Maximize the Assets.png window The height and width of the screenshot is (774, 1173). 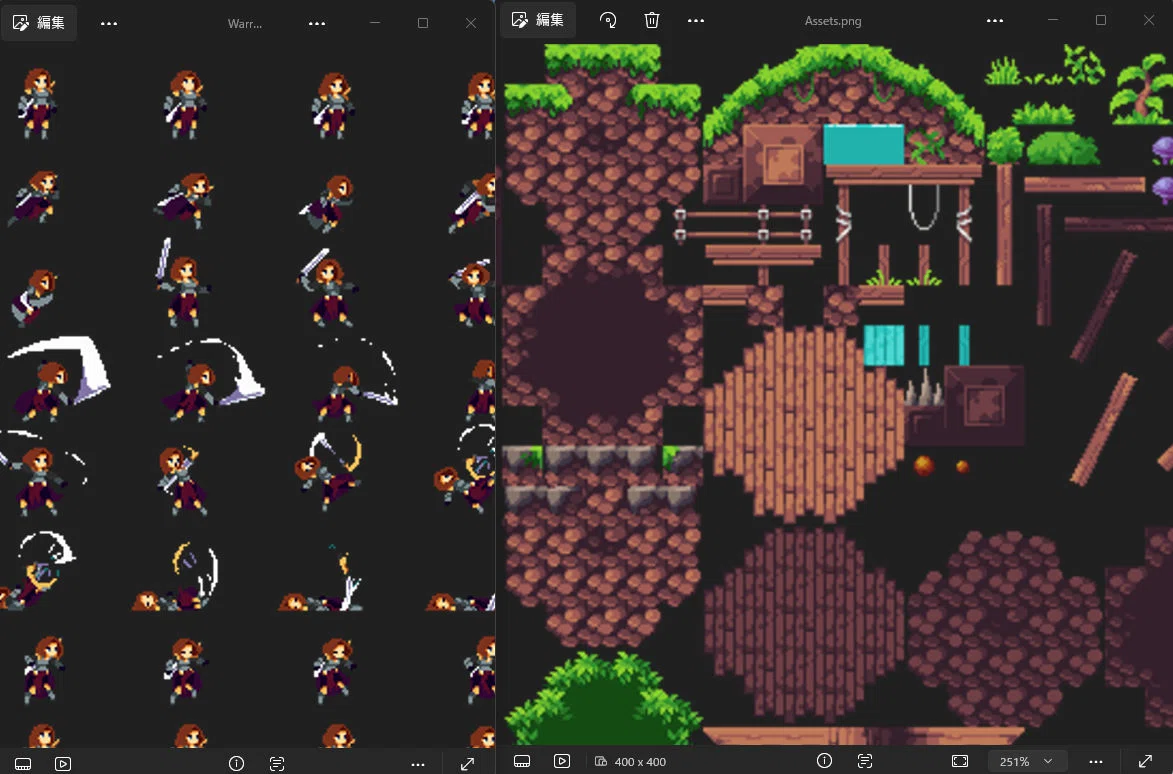coord(1100,20)
